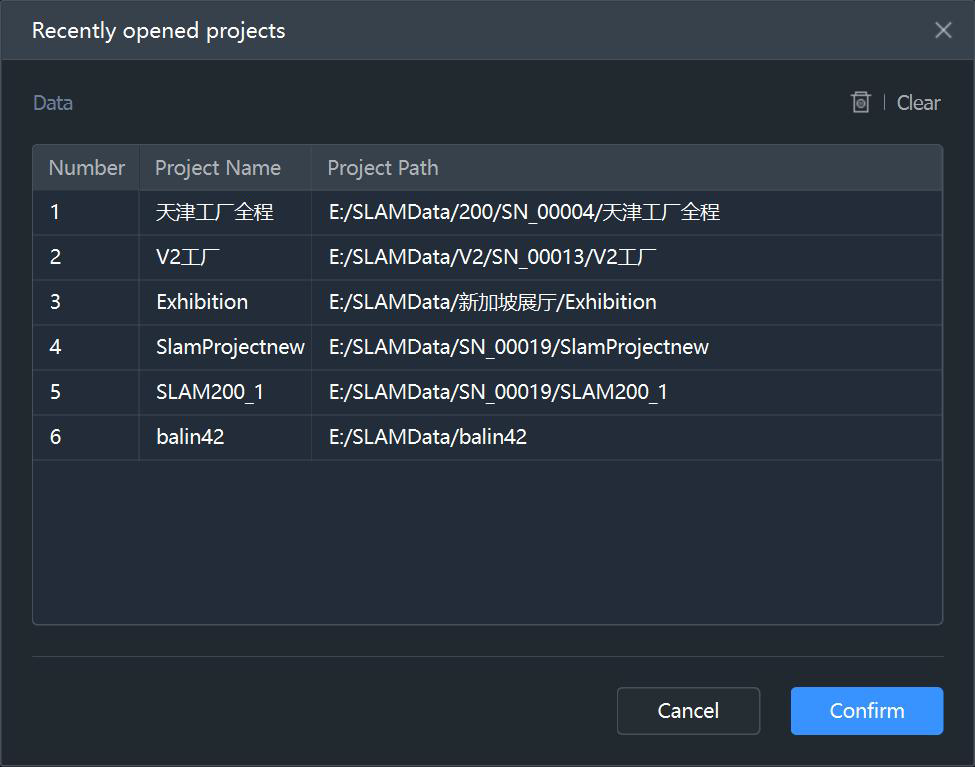Click number 5 in the SLAM200_1 row
This screenshot has height=767, width=975.
click(x=55, y=392)
